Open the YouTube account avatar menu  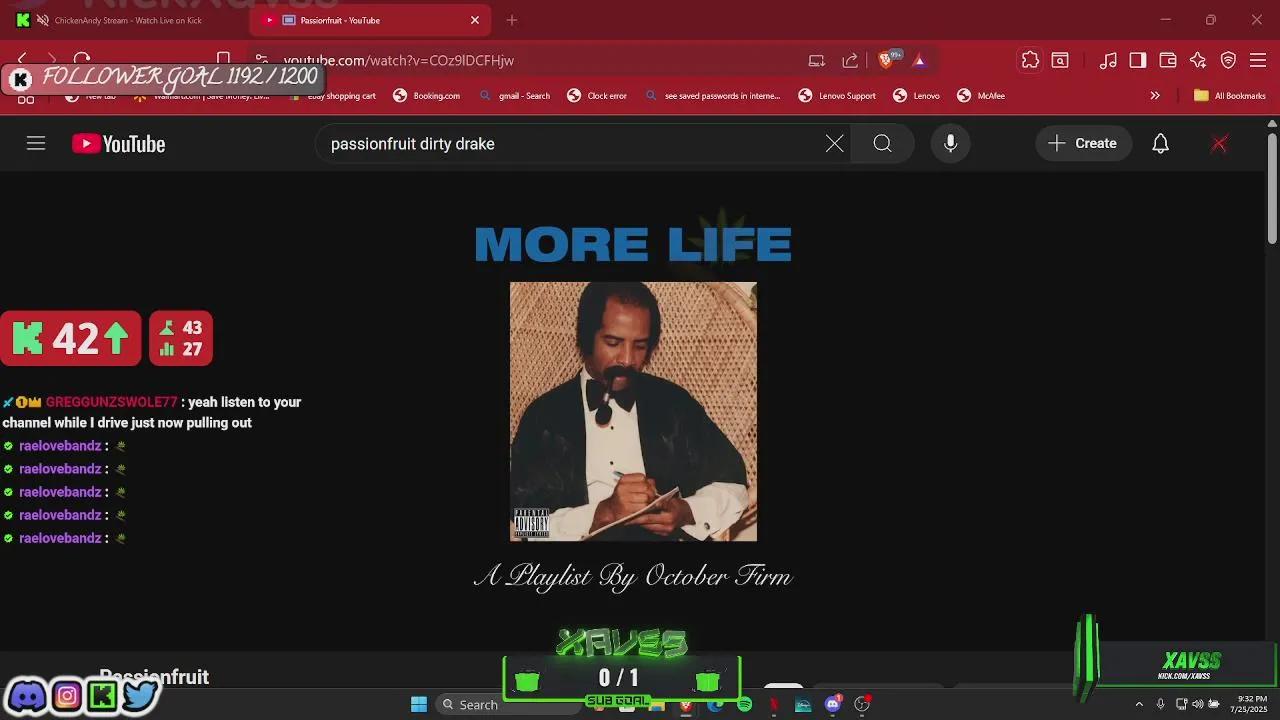[1219, 144]
